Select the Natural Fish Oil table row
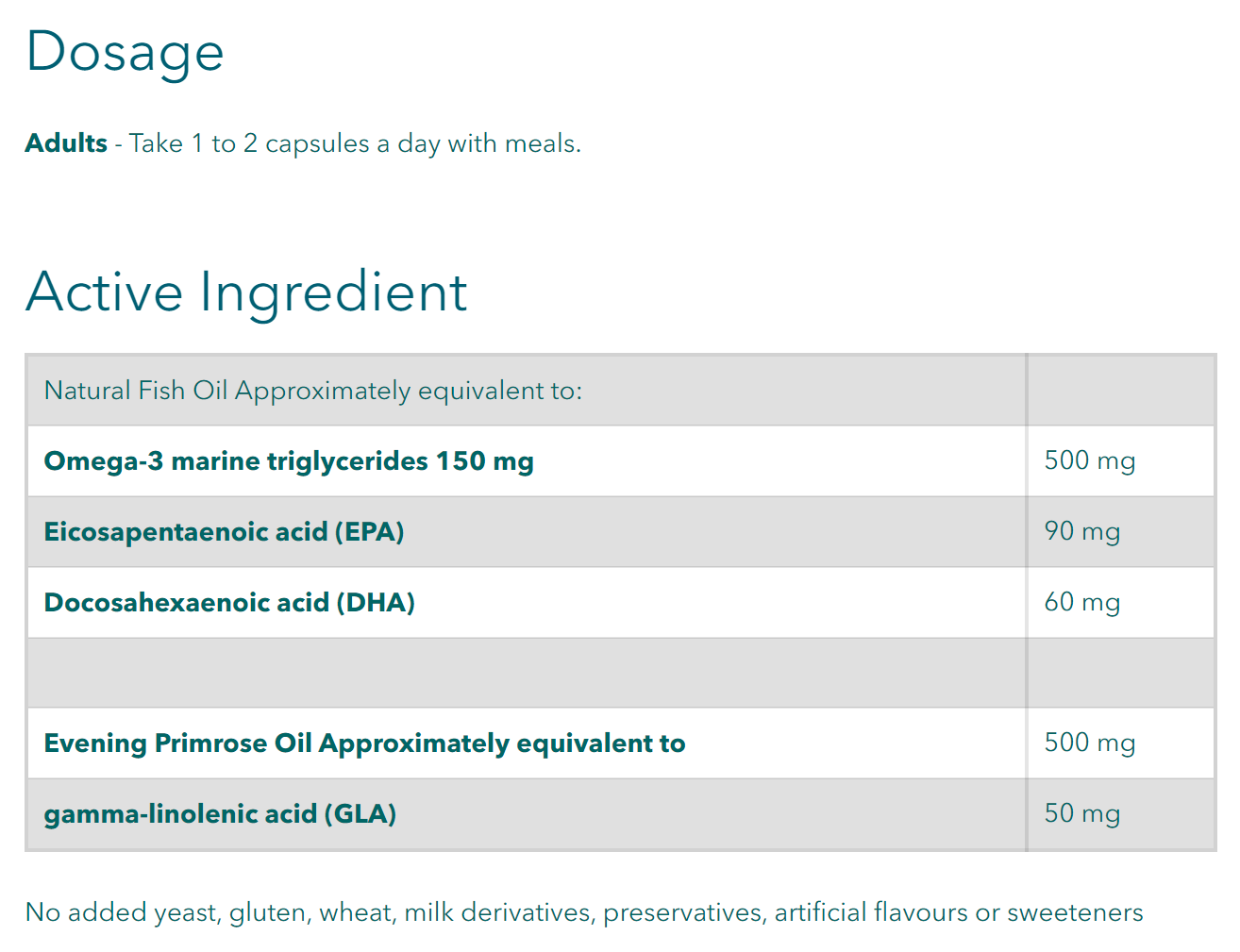1240x952 pixels. click(312, 391)
